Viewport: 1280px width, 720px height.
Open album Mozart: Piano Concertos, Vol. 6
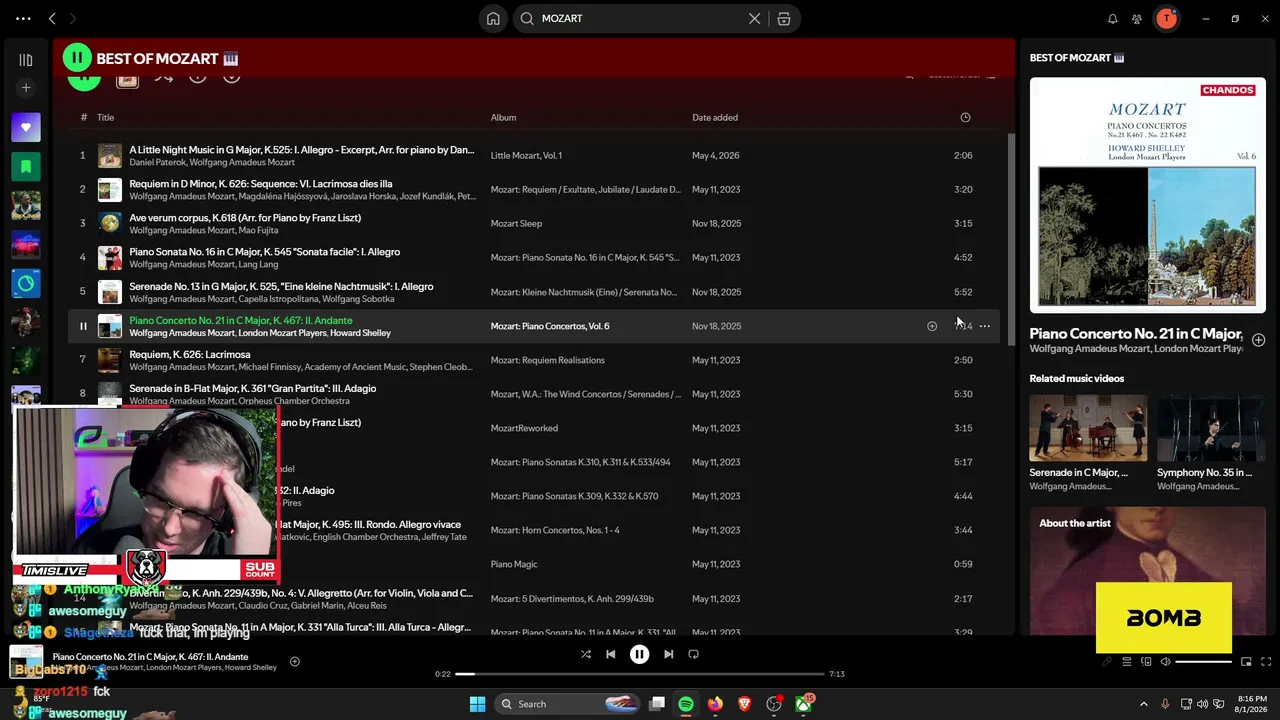pyautogui.click(x=550, y=326)
